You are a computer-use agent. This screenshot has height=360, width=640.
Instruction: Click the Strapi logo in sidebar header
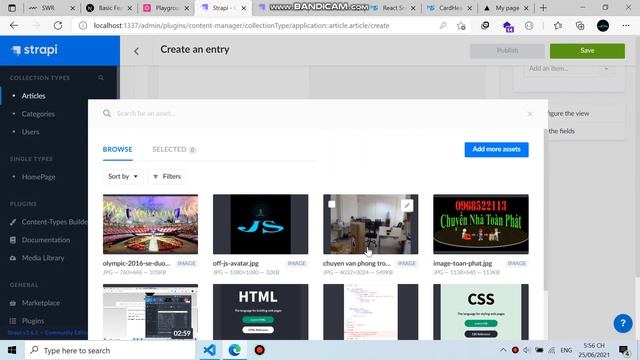tap(35, 50)
